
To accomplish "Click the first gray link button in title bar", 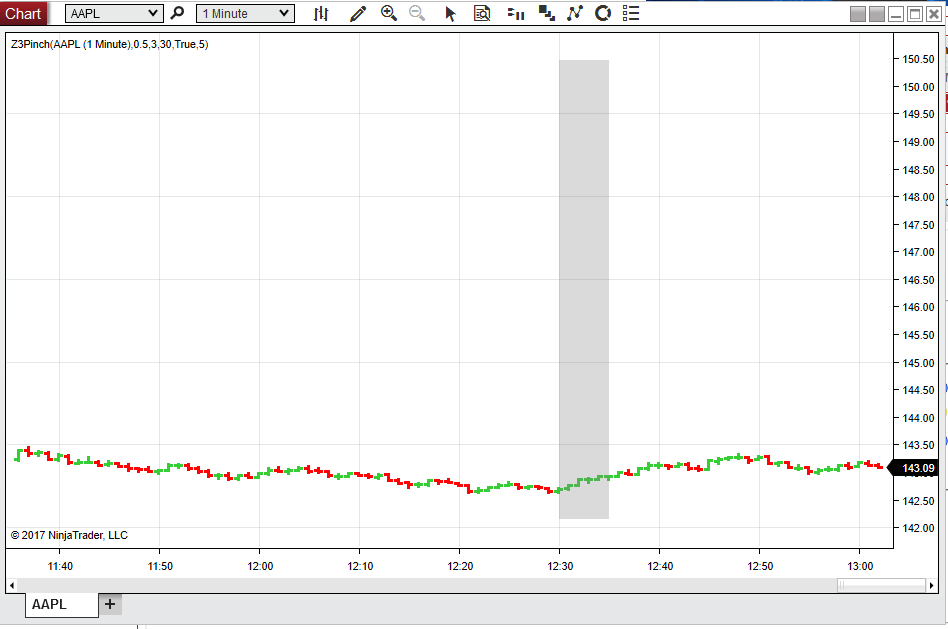I will (857, 13).
